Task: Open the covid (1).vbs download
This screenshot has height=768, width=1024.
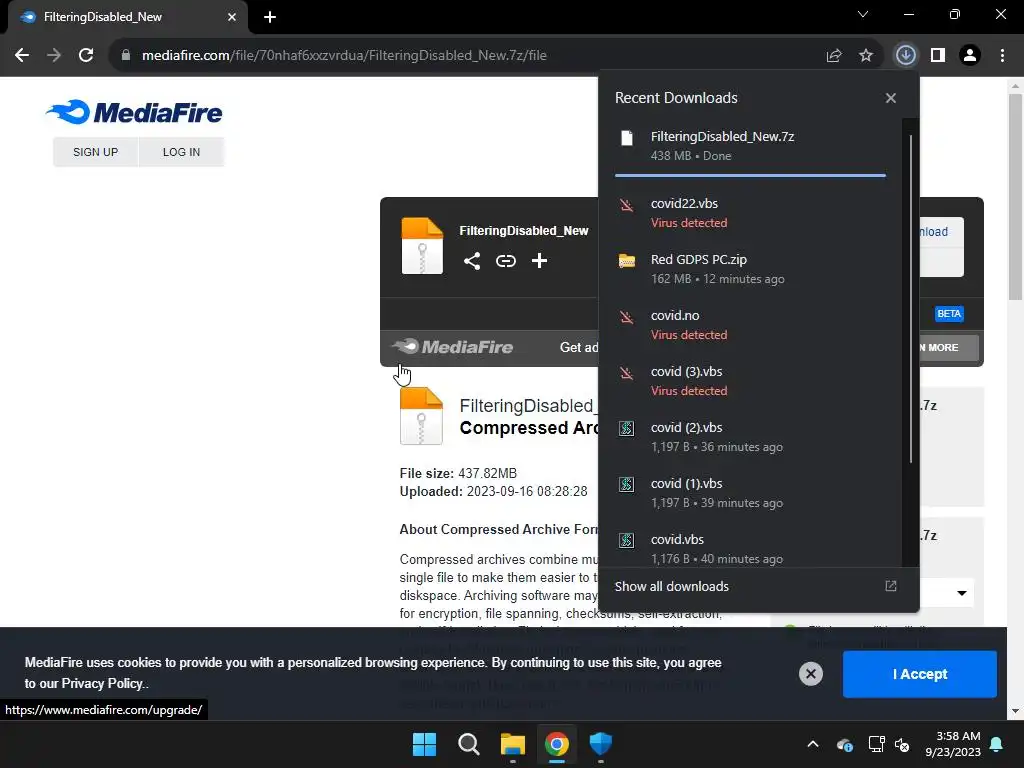Action: pyautogui.click(x=750, y=493)
